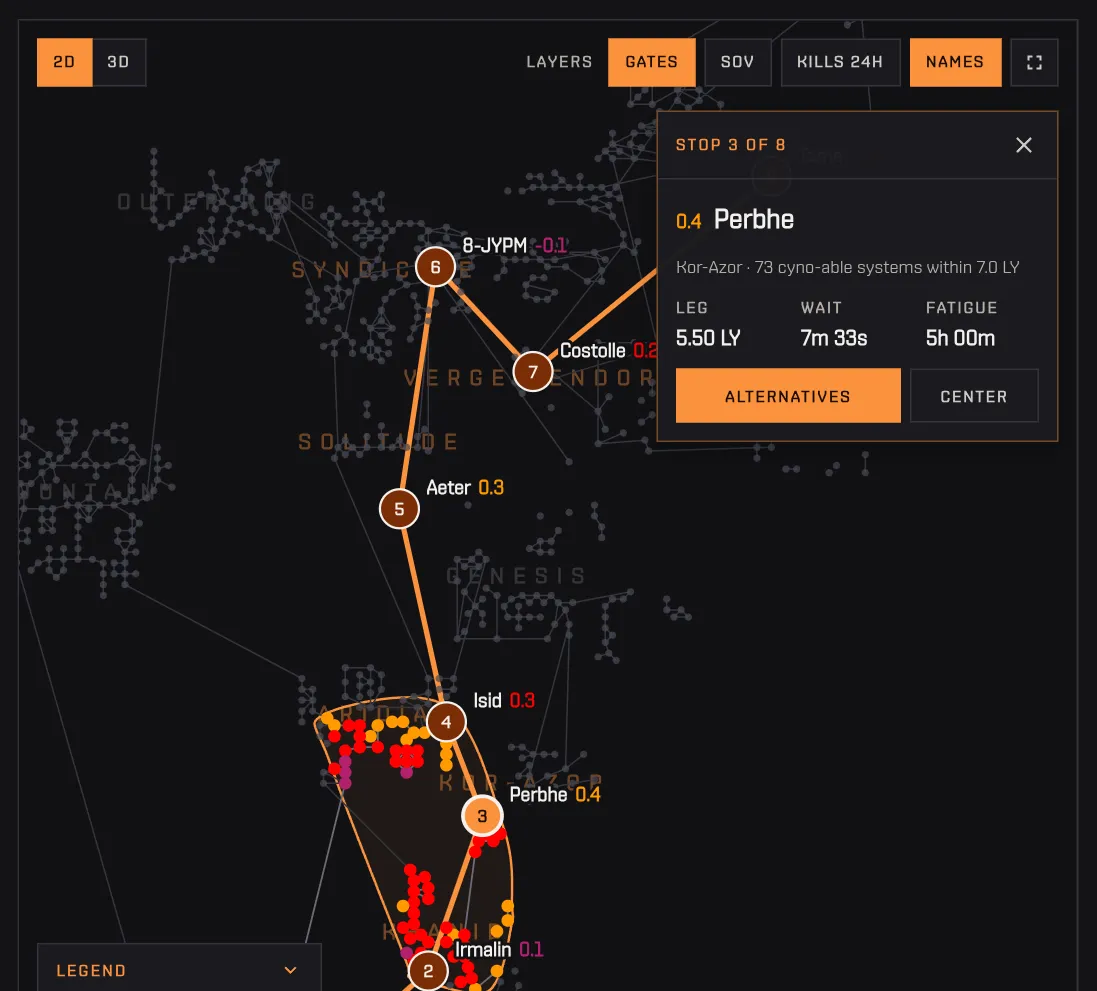Click the LAYERS label
The height and width of the screenshot is (991, 1097).
point(559,62)
